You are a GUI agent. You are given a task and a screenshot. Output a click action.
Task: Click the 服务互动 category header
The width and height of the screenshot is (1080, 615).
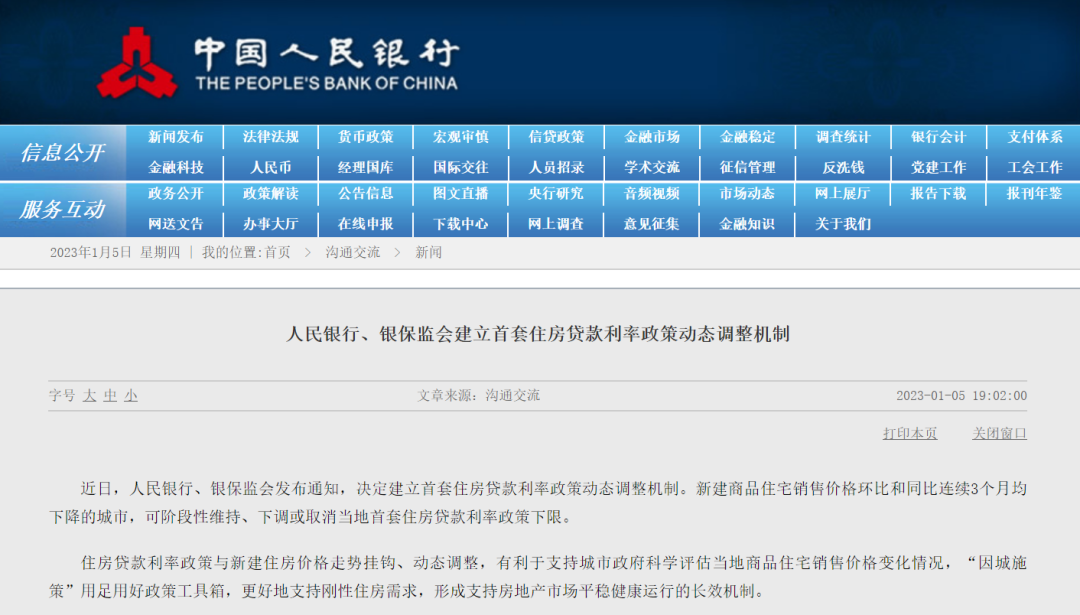[x=63, y=209]
